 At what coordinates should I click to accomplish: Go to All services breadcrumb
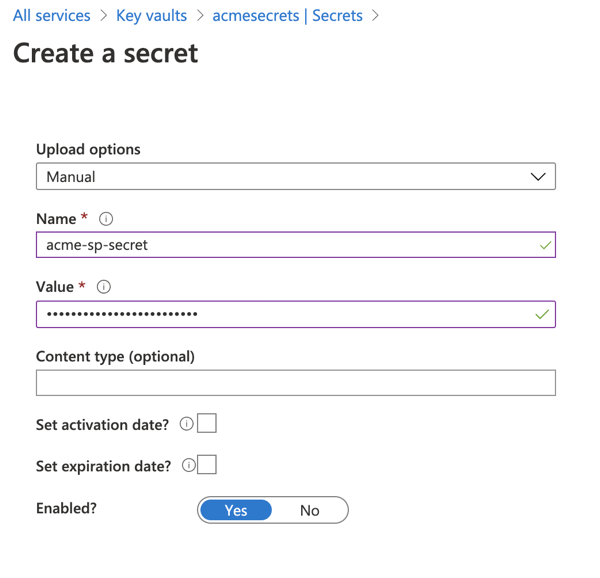tap(51, 16)
